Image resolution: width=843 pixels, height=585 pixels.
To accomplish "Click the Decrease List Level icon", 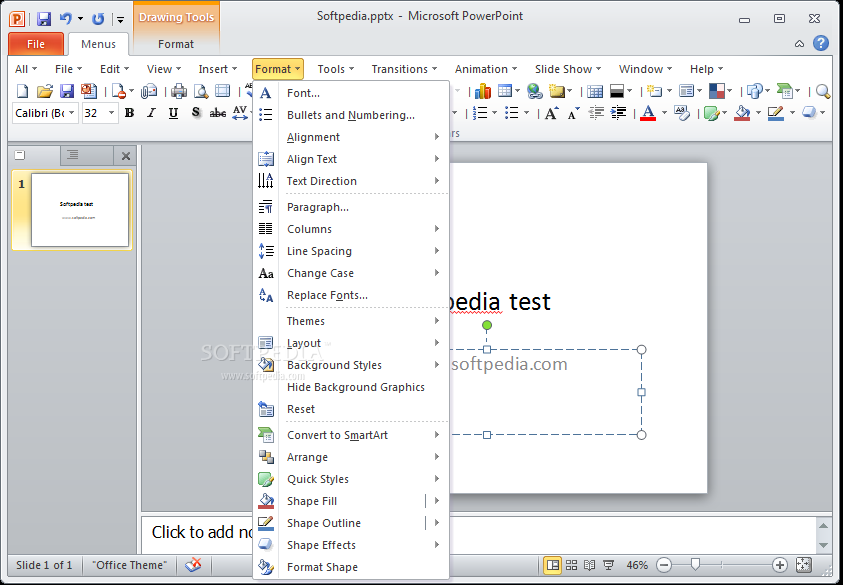I will point(596,113).
